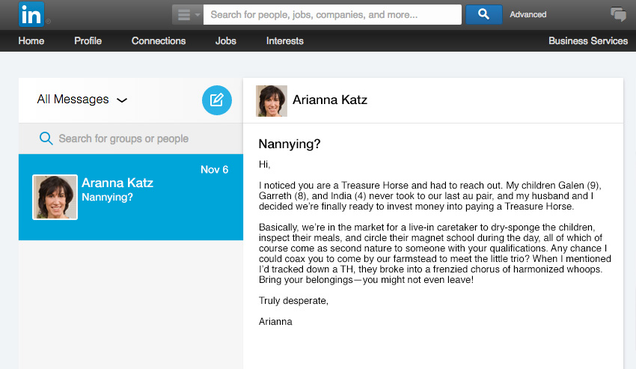
Task: Open the messages chat bubbles icon
Action: [x=618, y=14]
